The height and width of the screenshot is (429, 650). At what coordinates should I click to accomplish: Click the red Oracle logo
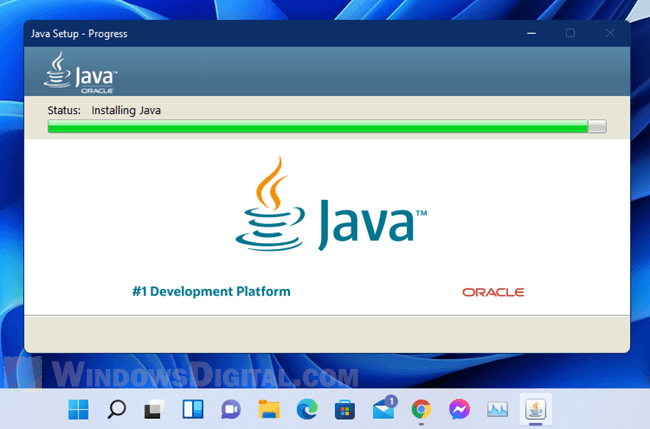493,292
